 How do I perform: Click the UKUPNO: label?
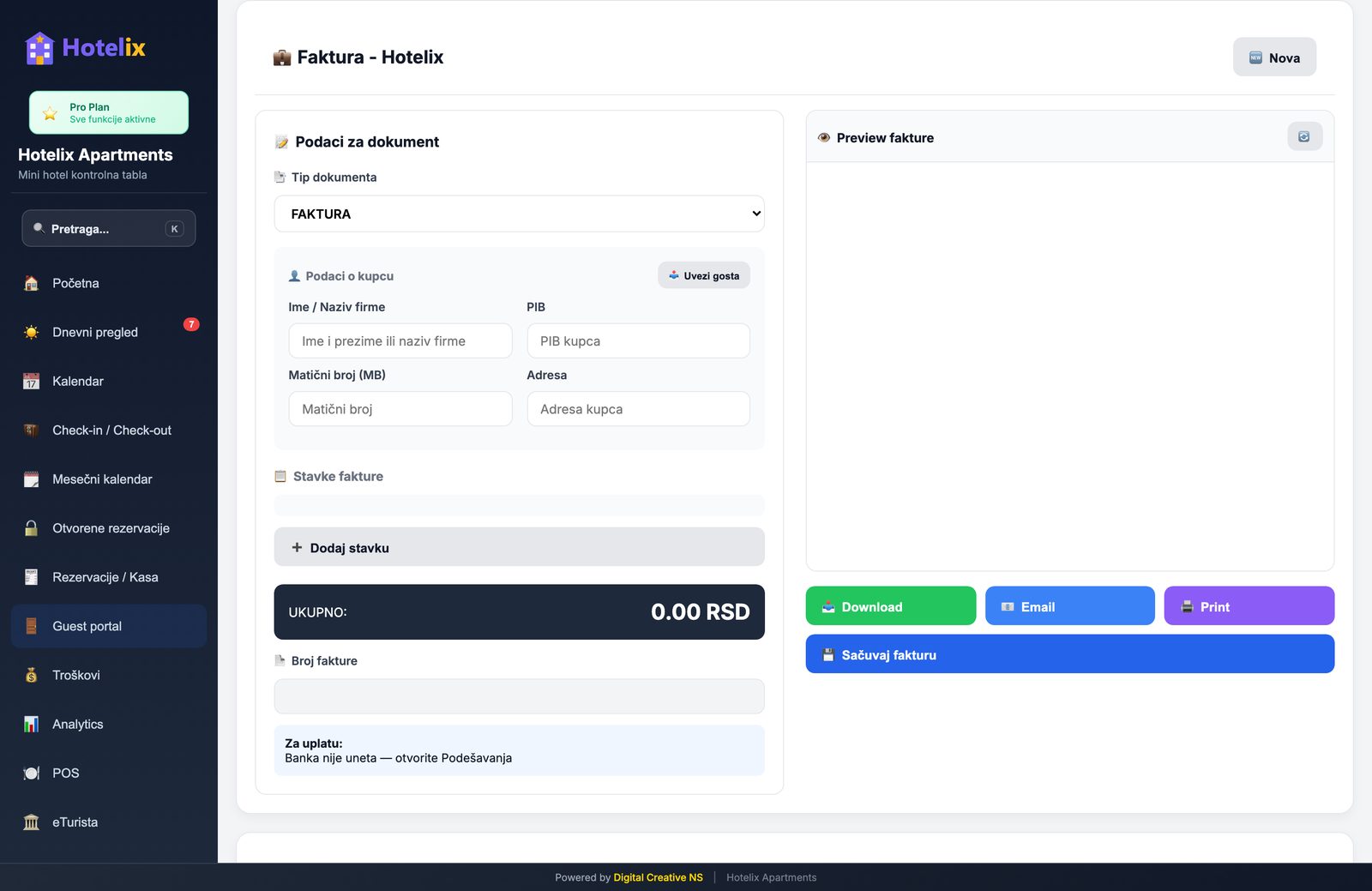click(x=317, y=612)
